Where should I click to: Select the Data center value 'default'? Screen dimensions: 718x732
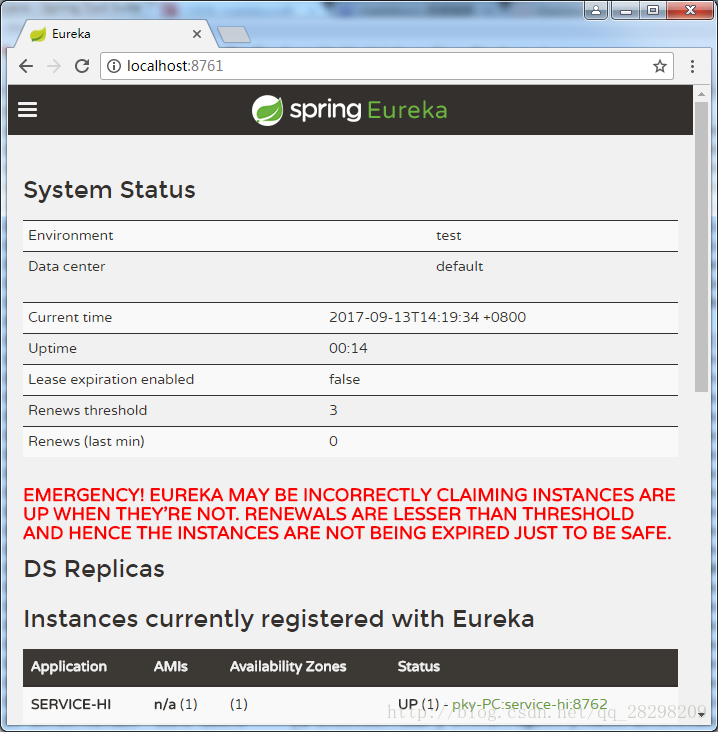(459, 266)
